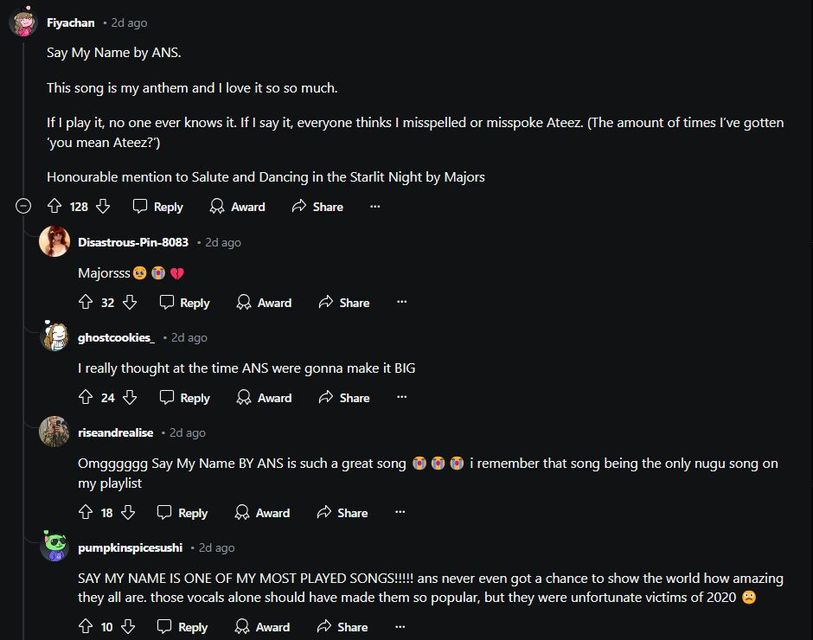The width and height of the screenshot is (813, 640).
Task: Open the Share options for Fiyachan's comment
Action: (317, 206)
